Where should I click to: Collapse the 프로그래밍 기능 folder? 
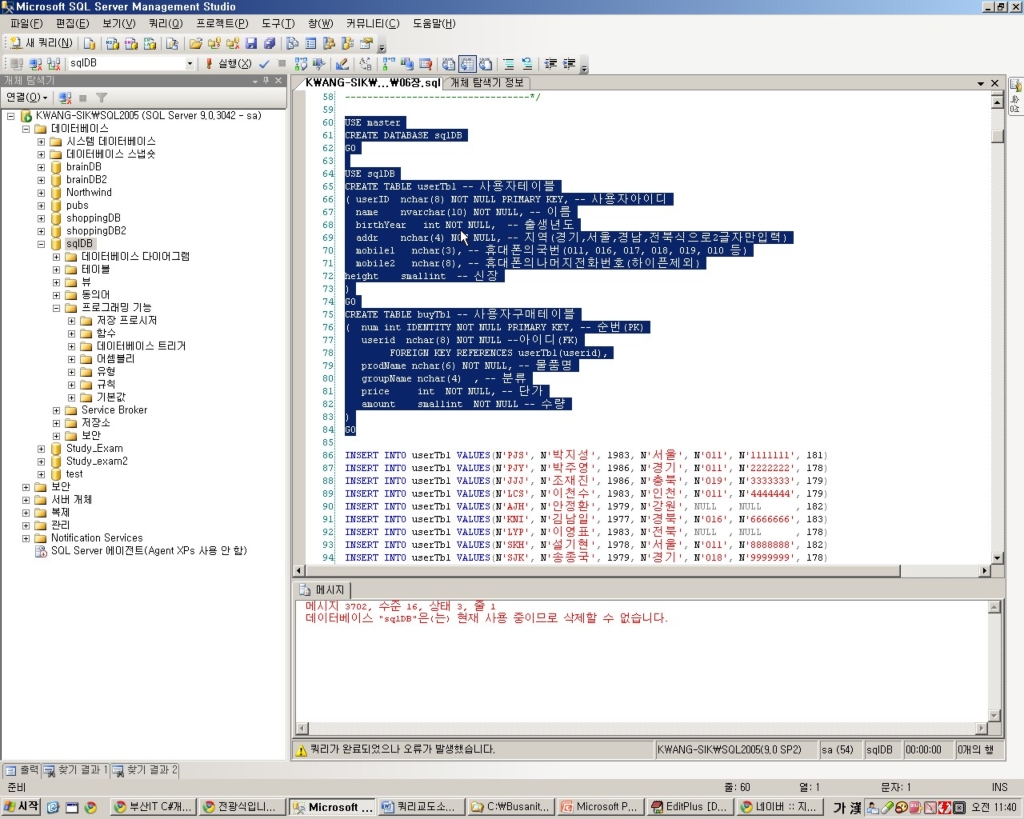56,308
